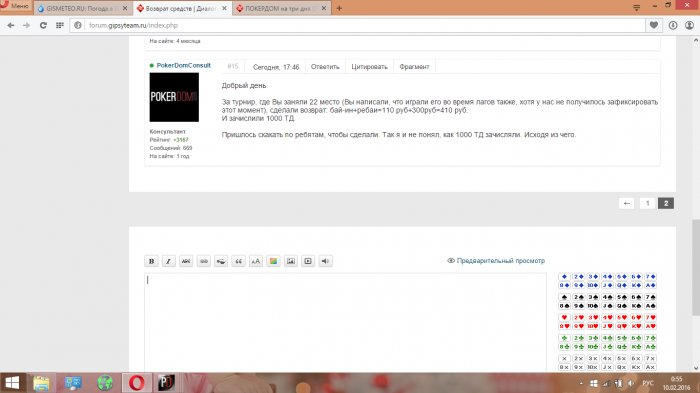The width and height of the screenshot is (700, 393).
Task: Insert the ace of clubs card
Action: [x=650, y=347]
